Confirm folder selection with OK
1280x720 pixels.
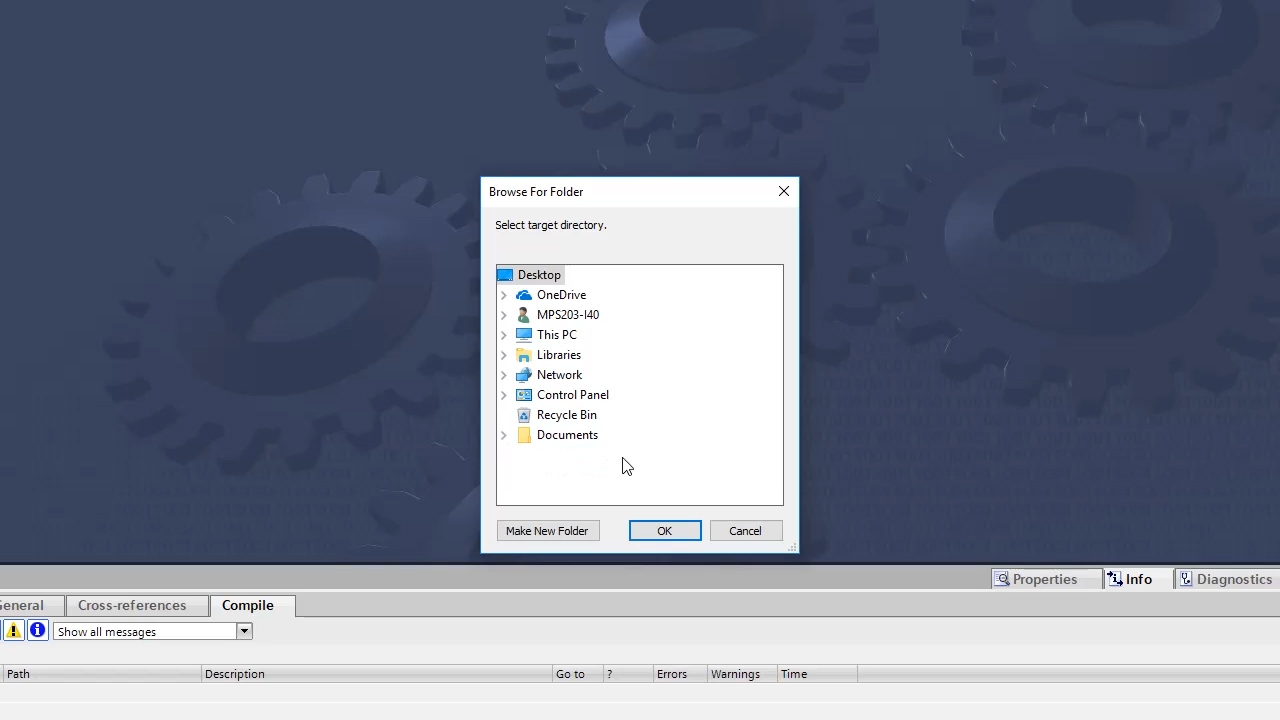tap(664, 531)
